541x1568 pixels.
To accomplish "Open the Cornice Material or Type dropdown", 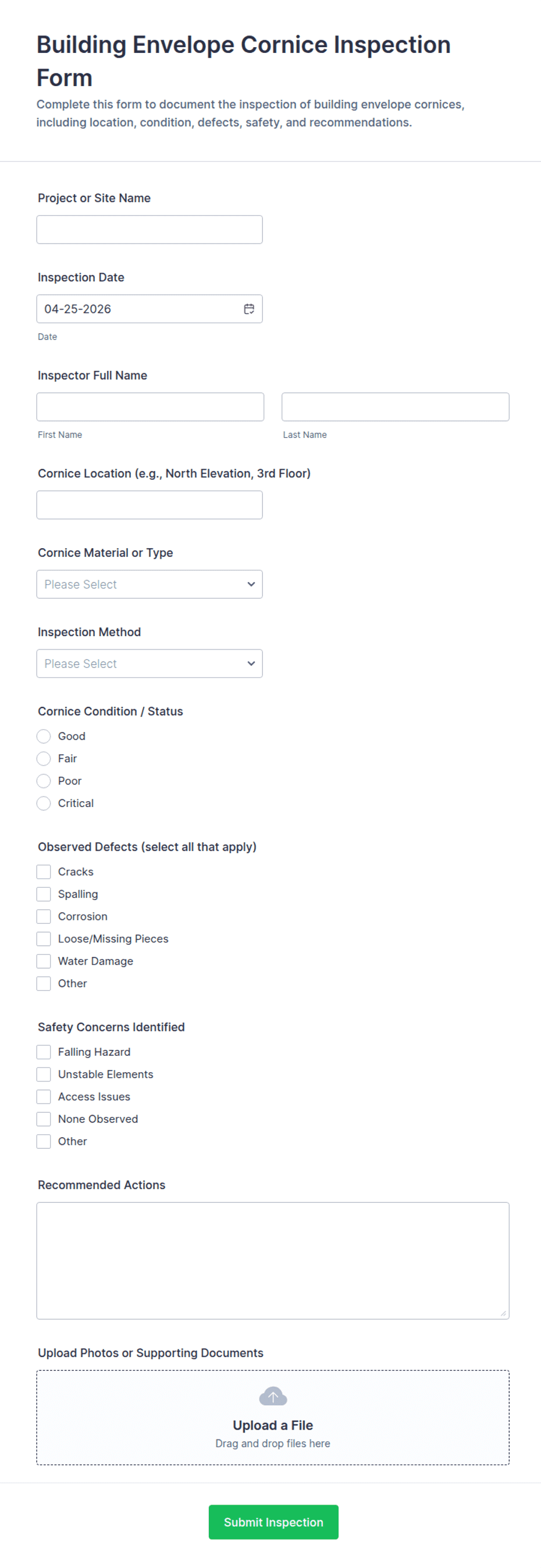I will 150,584.
